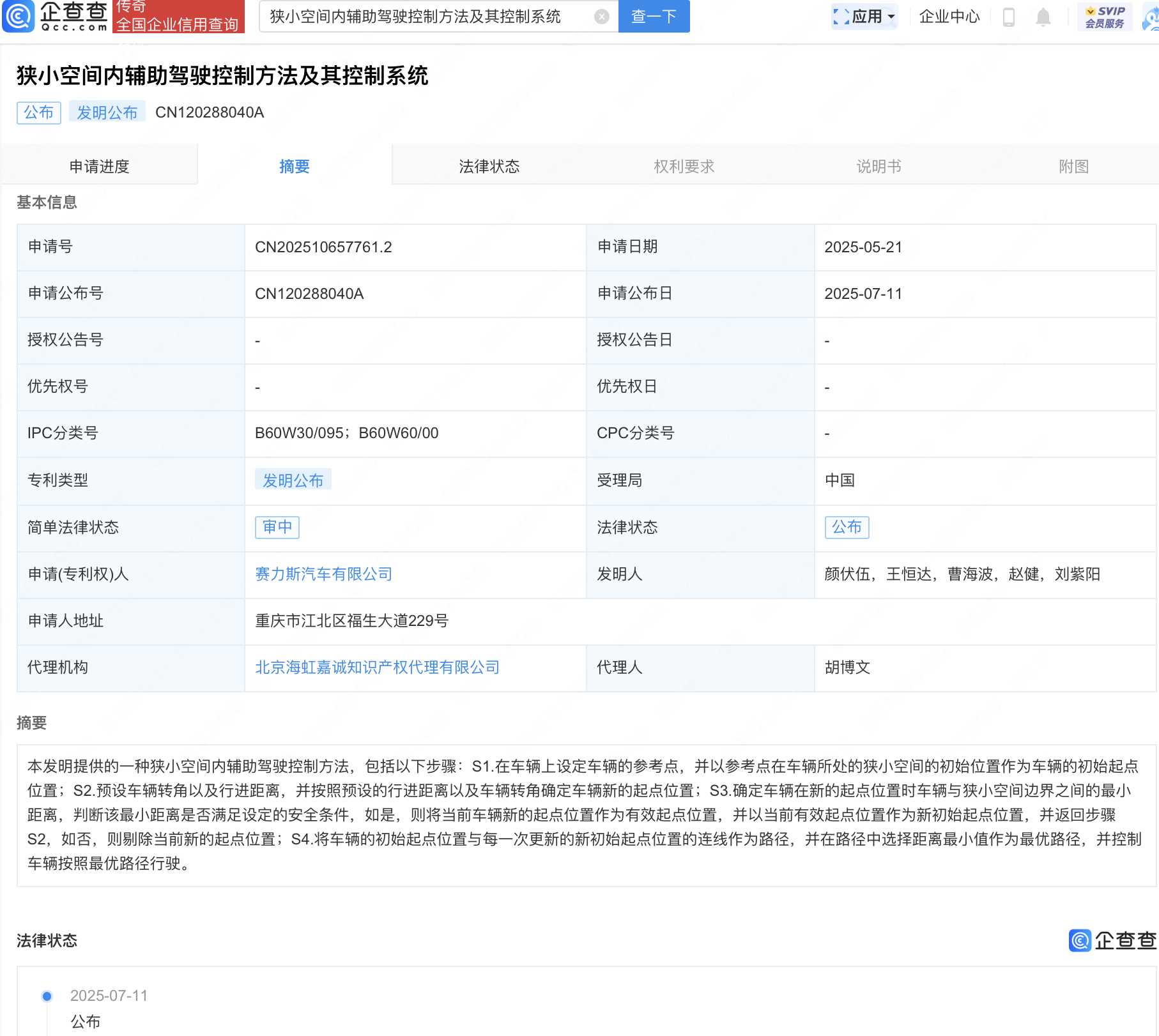Open the 附图 tab
This screenshot has height=1036, width=1159.
[1073, 166]
